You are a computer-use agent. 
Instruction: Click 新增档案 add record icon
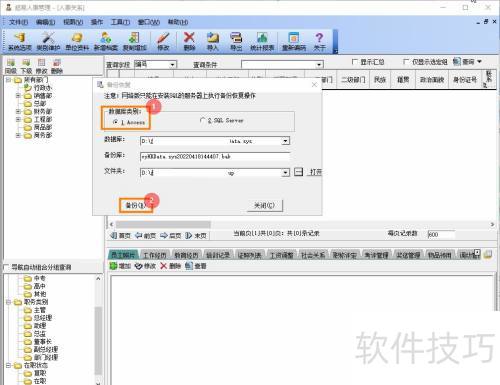[106, 41]
